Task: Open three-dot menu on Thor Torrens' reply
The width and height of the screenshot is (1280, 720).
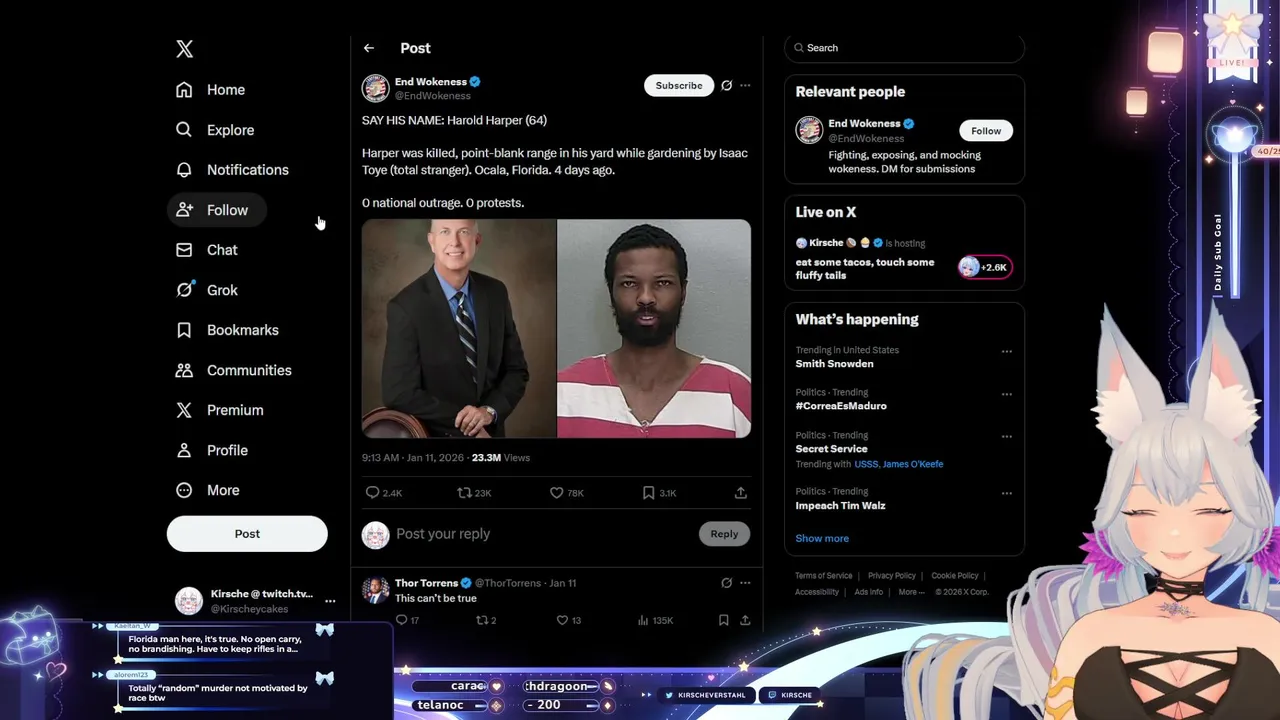Action: click(x=745, y=583)
